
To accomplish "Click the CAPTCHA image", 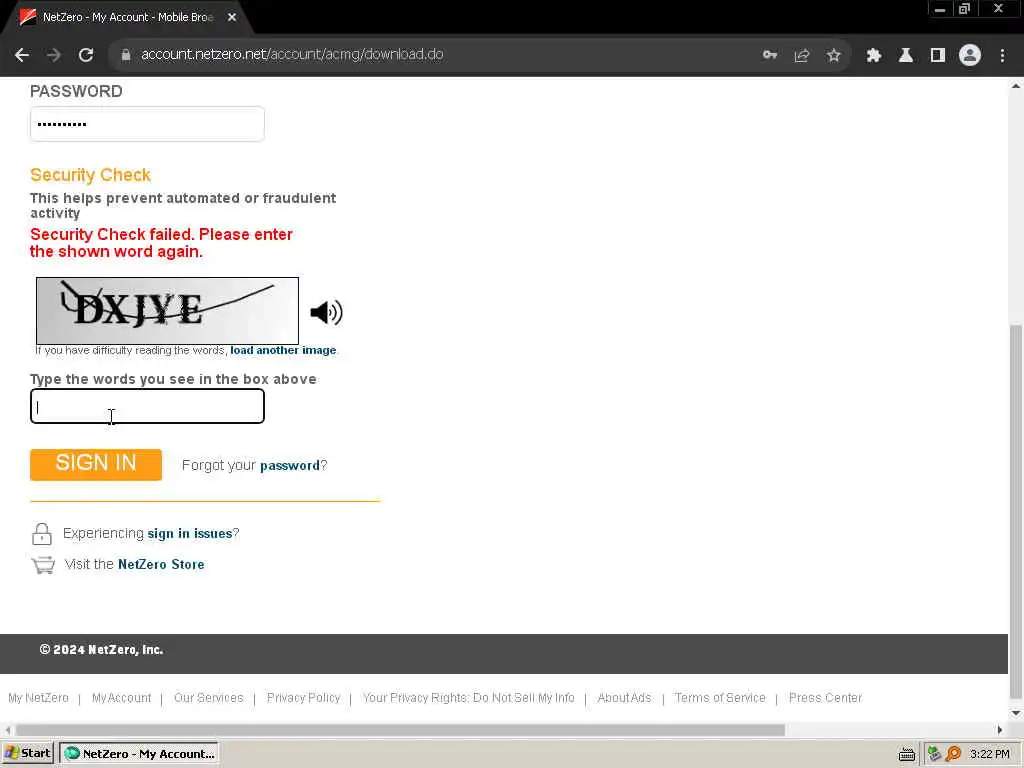I will pyautogui.click(x=167, y=311).
